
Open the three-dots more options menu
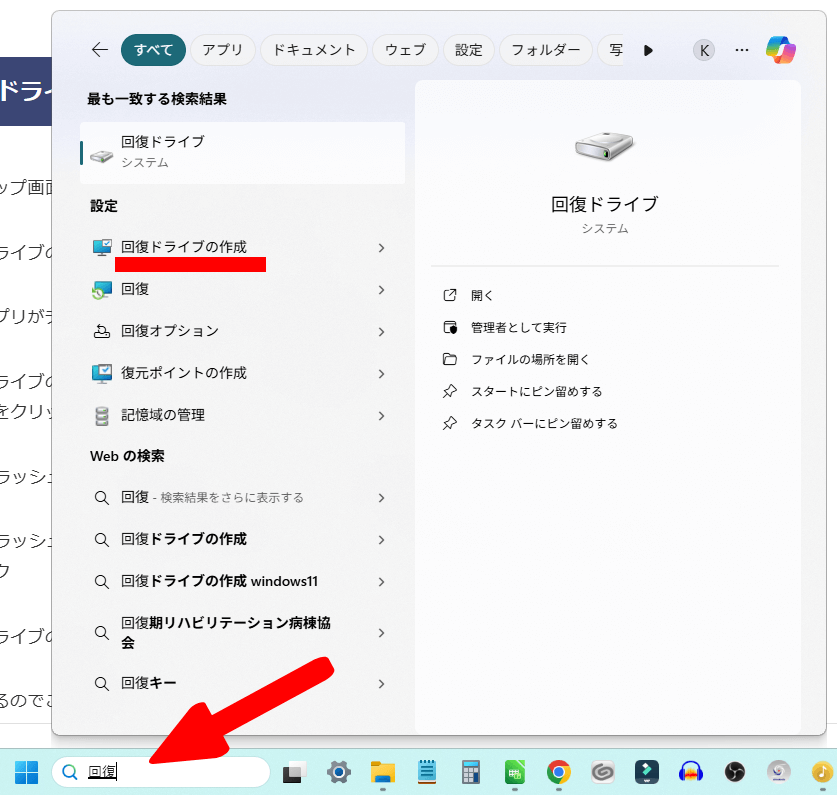point(741,50)
